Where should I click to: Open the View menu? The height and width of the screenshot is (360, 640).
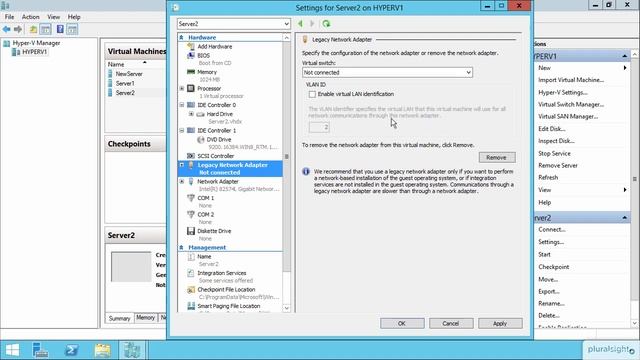click(53, 17)
